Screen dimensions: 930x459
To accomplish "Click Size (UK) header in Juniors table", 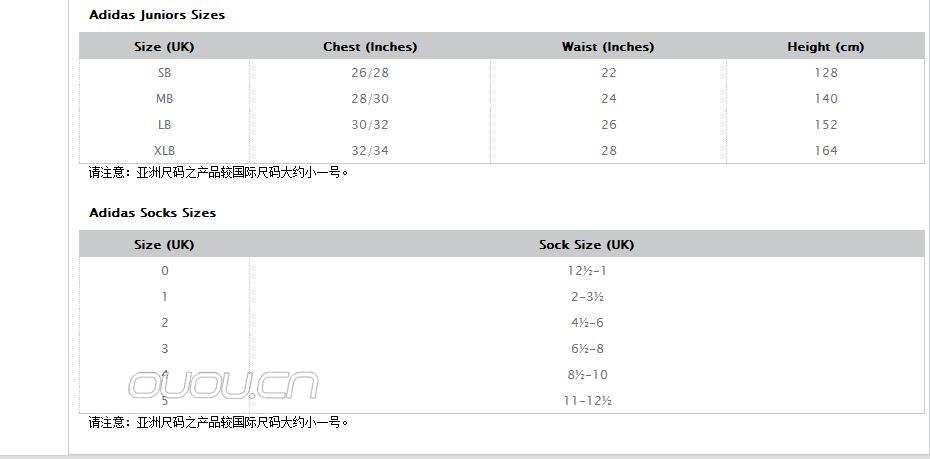I will [164, 47].
